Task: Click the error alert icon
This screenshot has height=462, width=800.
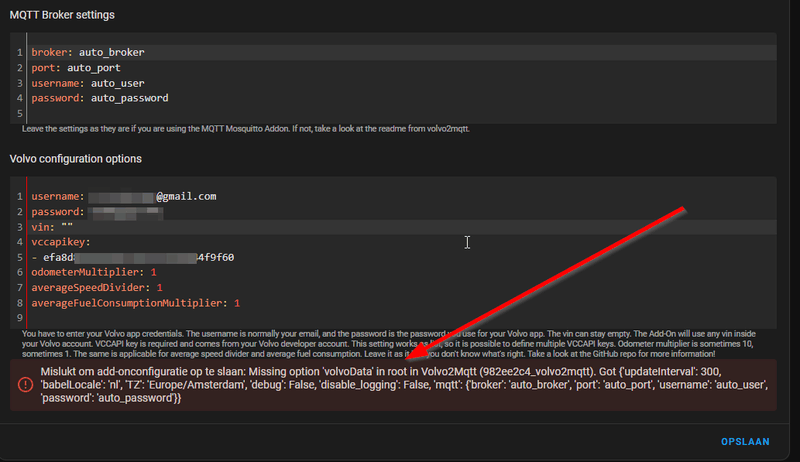Action: coord(25,384)
